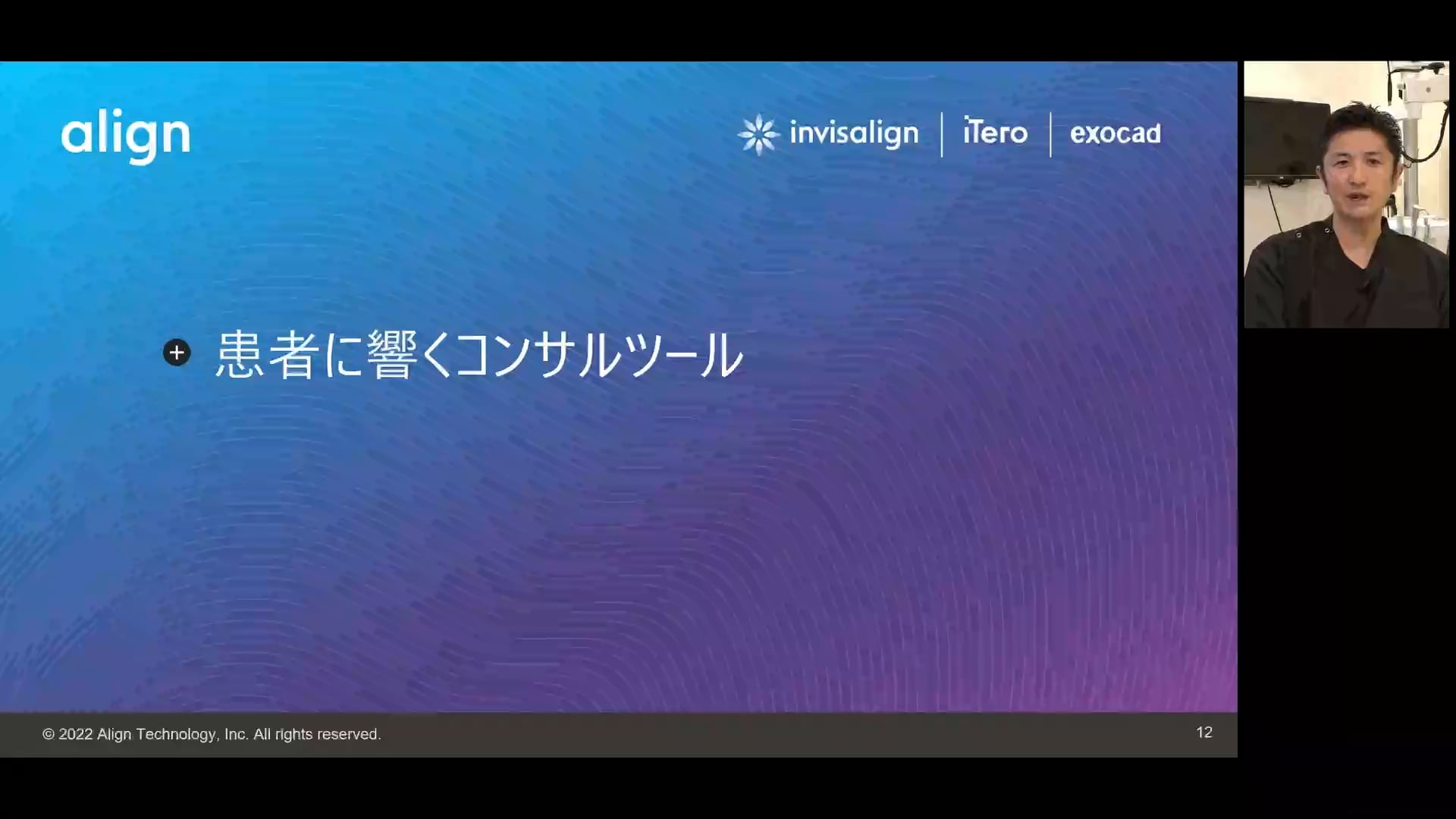The height and width of the screenshot is (819, 1456).
Task: Click the iTero brand logo
Action: pos(995,131)
